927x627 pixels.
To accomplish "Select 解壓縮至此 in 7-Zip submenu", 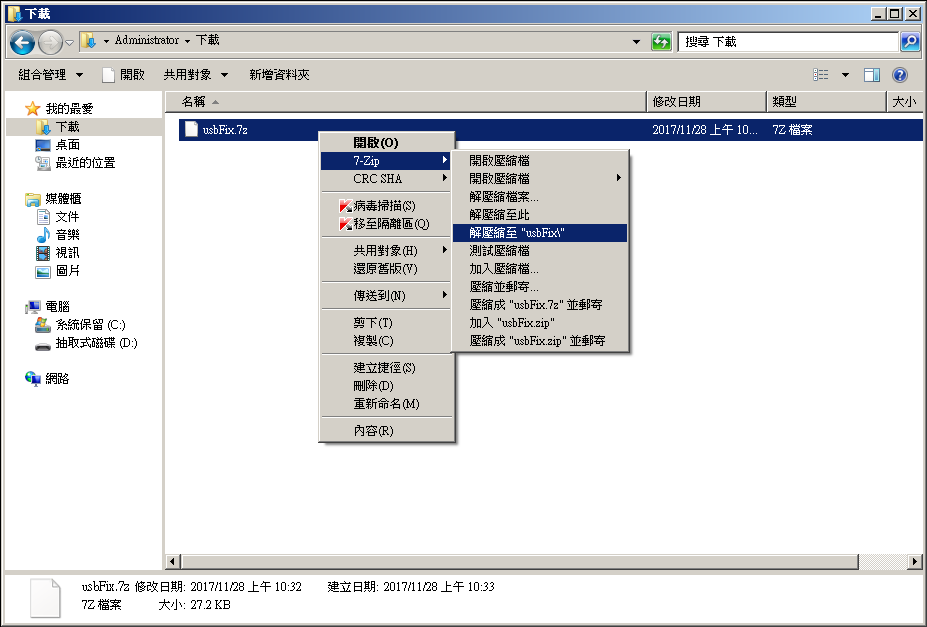I will tap(499, 214).
